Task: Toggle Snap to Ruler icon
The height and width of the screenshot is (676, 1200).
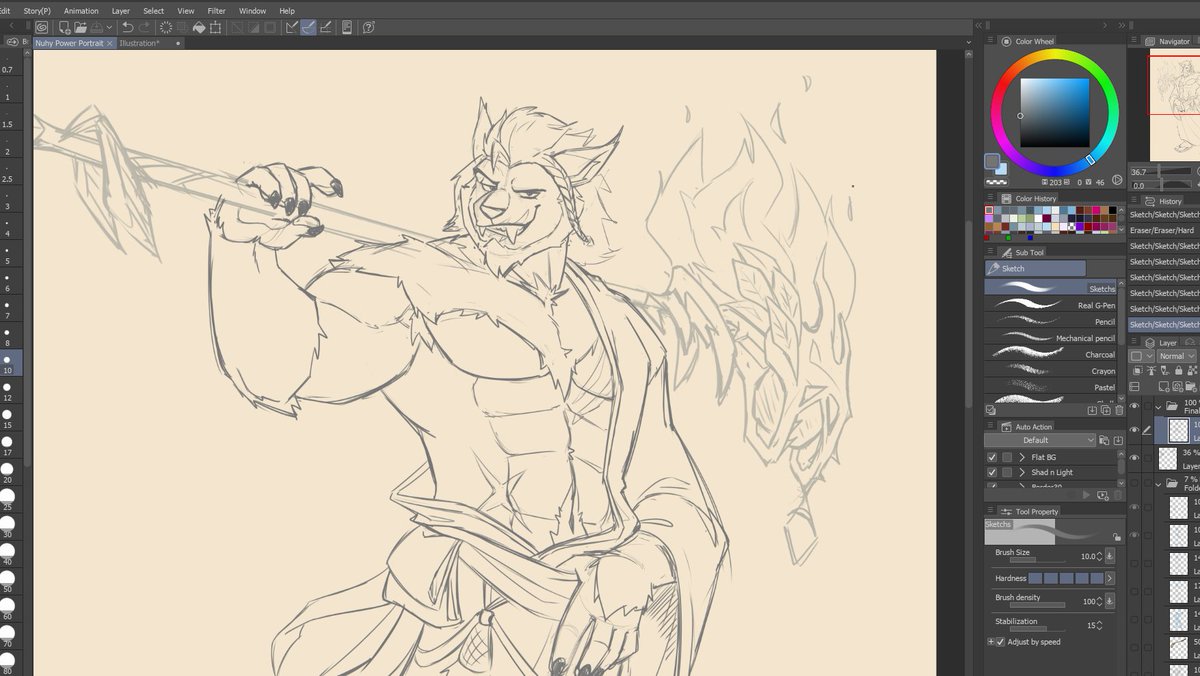Action: pos(292,27)
